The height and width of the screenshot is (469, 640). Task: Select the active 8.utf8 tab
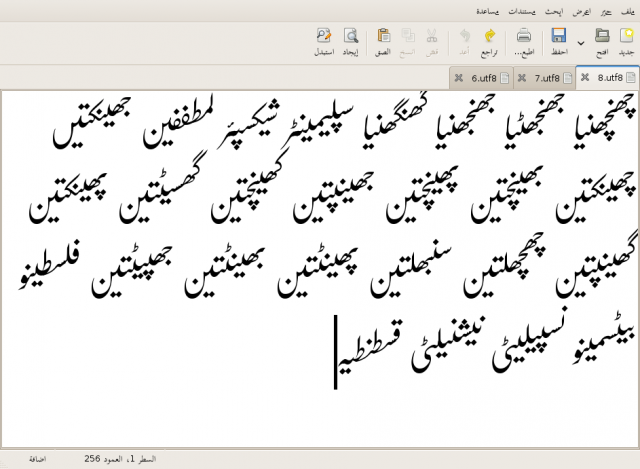tap(610, 78)
